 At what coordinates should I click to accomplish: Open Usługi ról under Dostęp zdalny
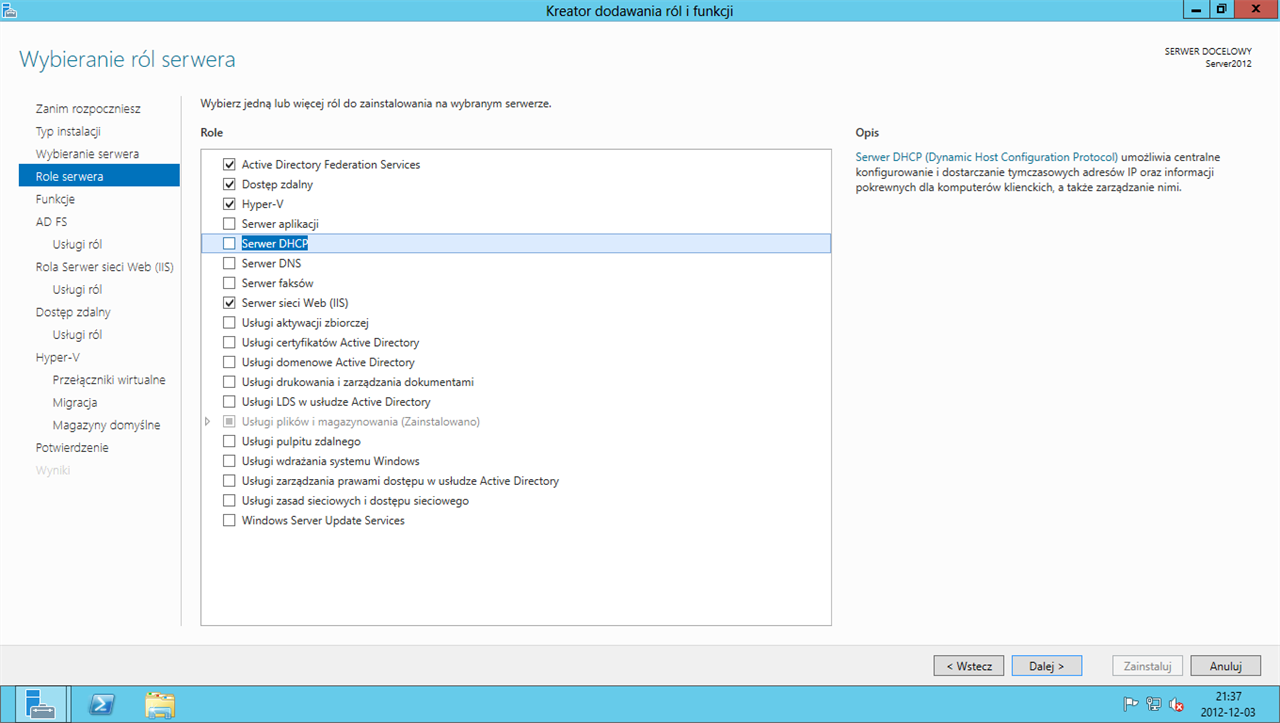tap(77, 335)
